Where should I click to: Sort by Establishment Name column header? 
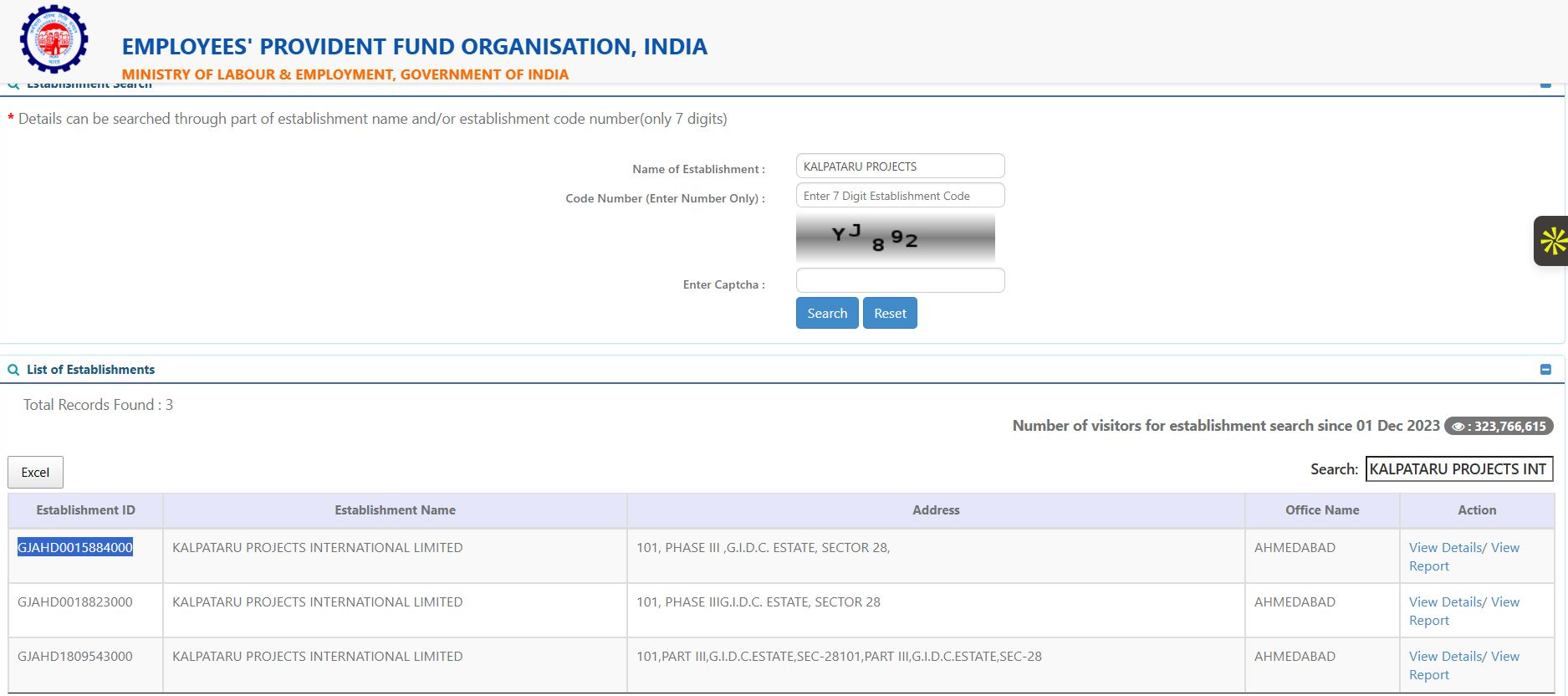[395, 510]
